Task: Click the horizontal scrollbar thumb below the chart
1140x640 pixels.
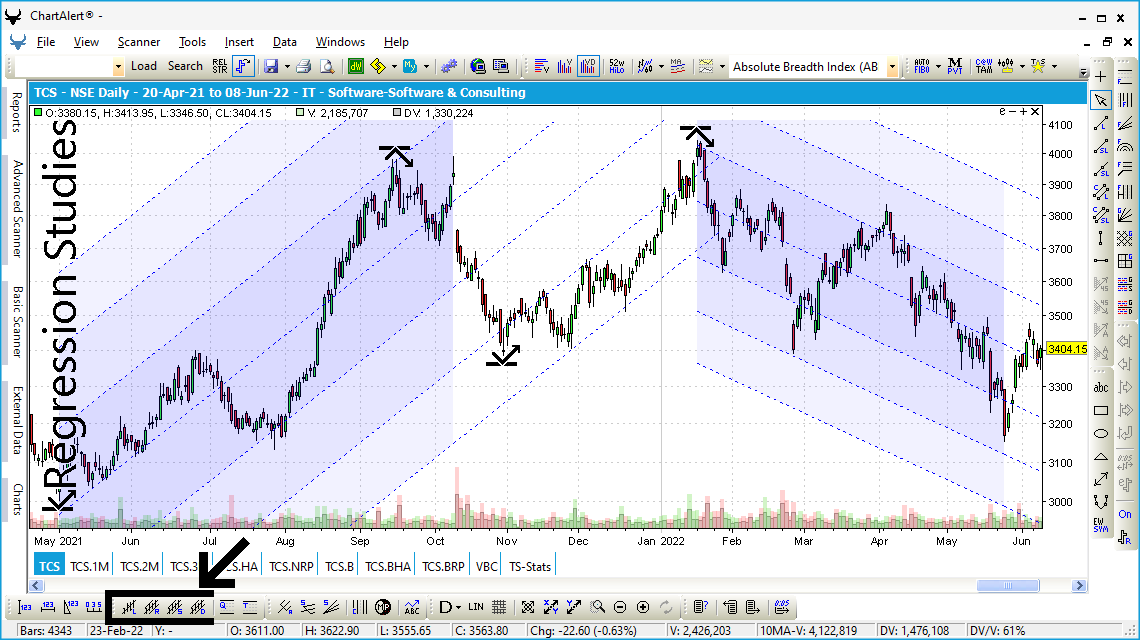Action: pos(1008,585)
